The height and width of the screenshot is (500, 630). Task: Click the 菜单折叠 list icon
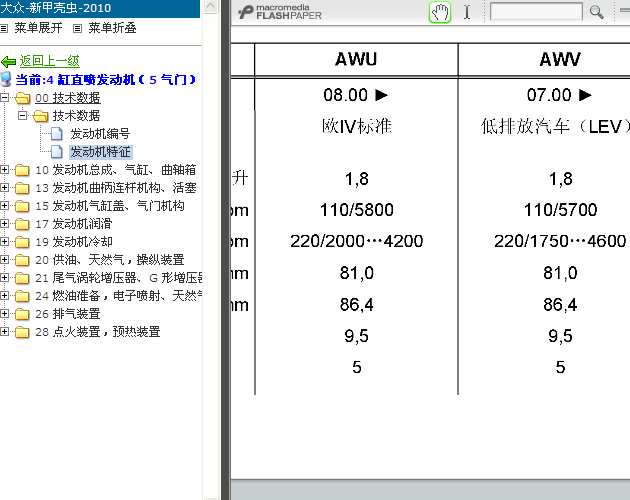click(x=78, y=29)
